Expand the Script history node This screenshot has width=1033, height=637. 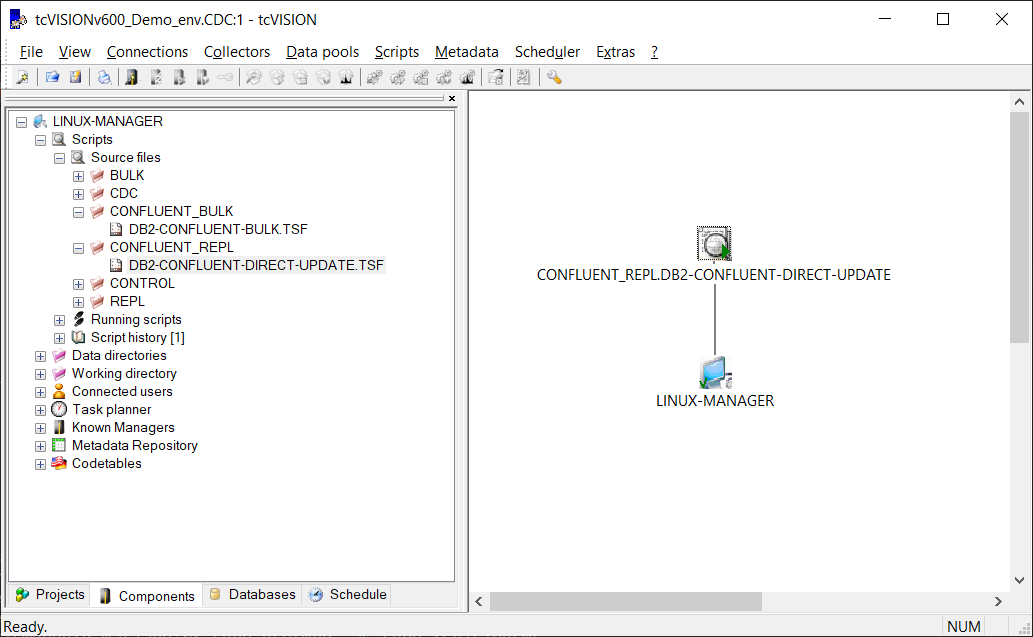pyautogui.click(x=60, y=338)
